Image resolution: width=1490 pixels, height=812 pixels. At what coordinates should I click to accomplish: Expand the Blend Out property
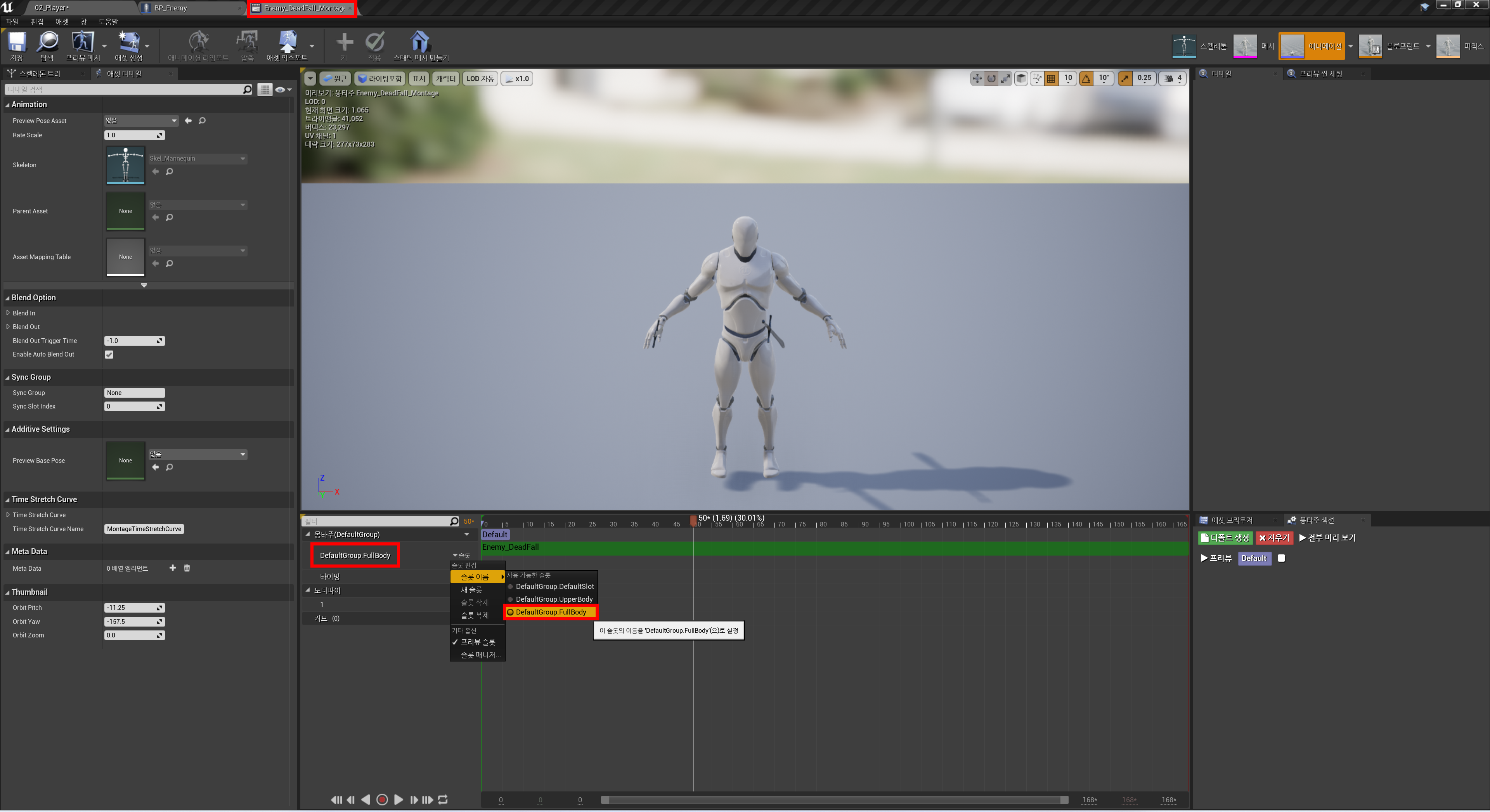[8, 327]
